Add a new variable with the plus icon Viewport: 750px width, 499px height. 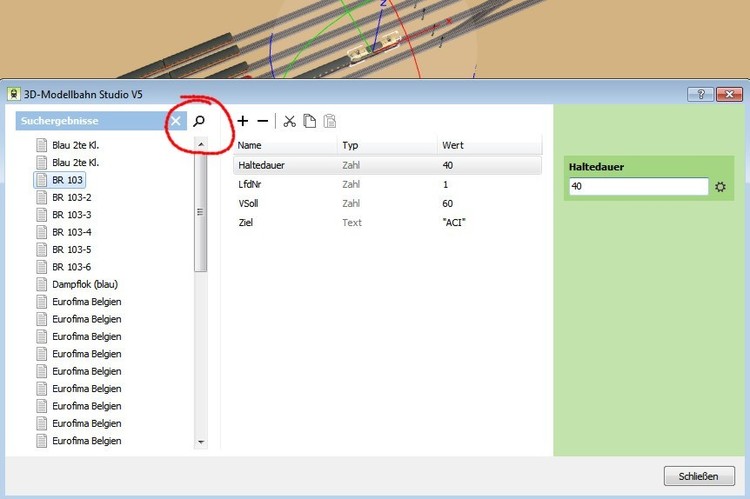243,122
